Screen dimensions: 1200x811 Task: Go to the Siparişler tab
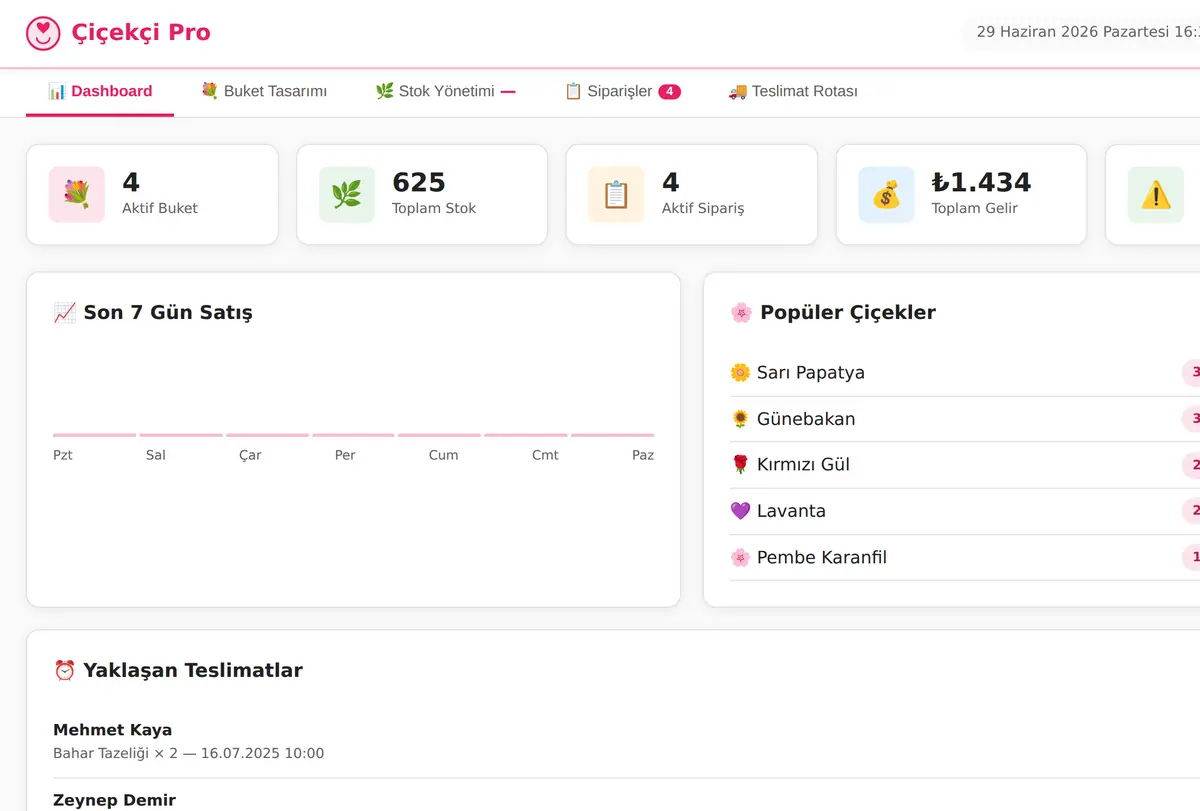[622, 91]
